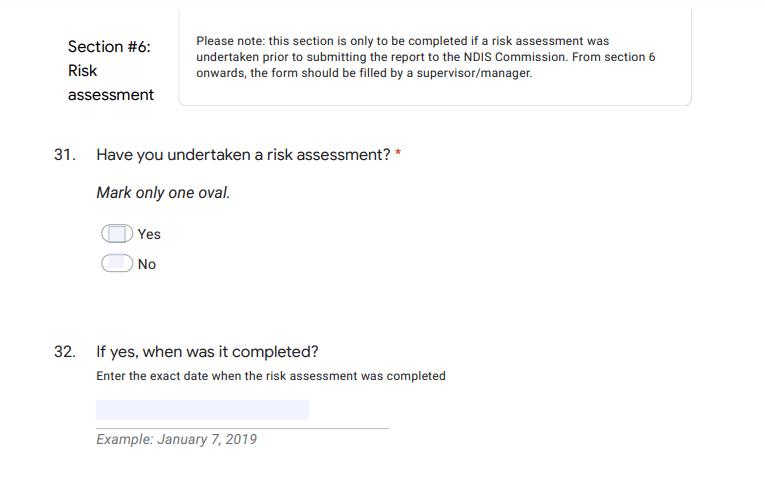This screenshot has width=765, height=485.
Task: Click the underline beneath the date field
Action: [242, 428]
